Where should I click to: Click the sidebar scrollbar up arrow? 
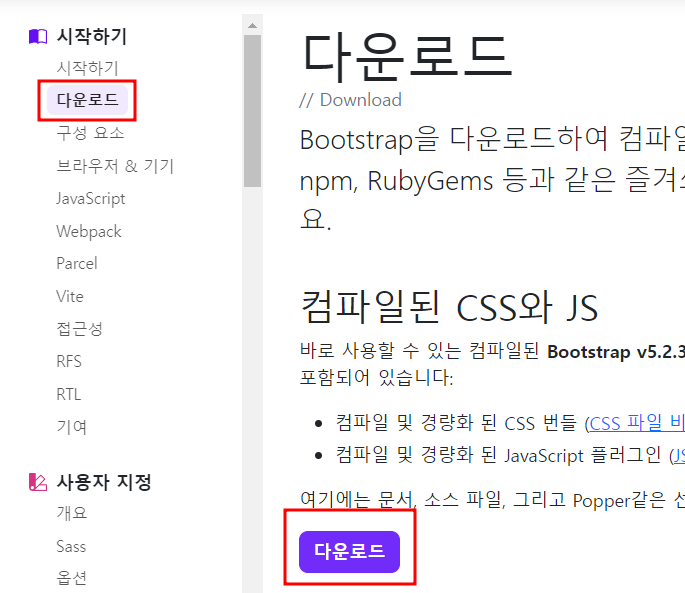click(x=253, y=25)
